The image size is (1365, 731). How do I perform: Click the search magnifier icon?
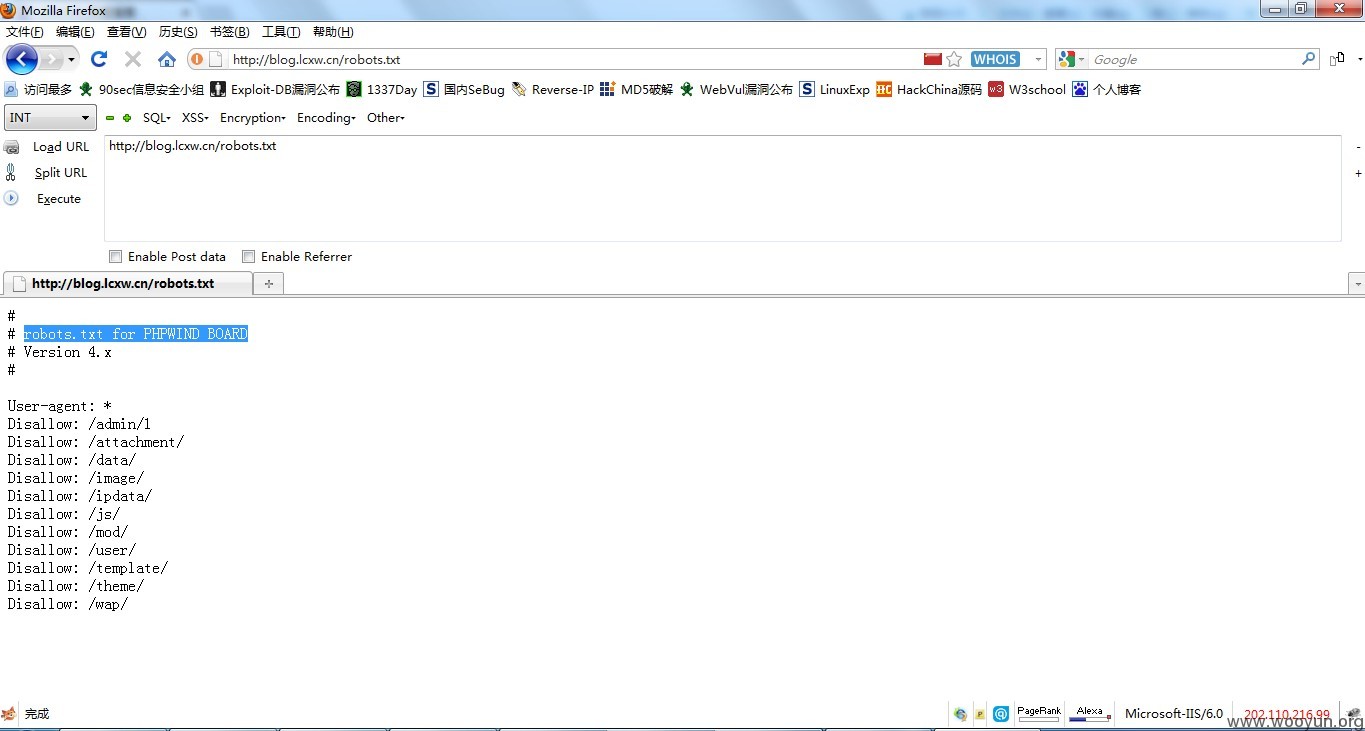pos(1309,59)
